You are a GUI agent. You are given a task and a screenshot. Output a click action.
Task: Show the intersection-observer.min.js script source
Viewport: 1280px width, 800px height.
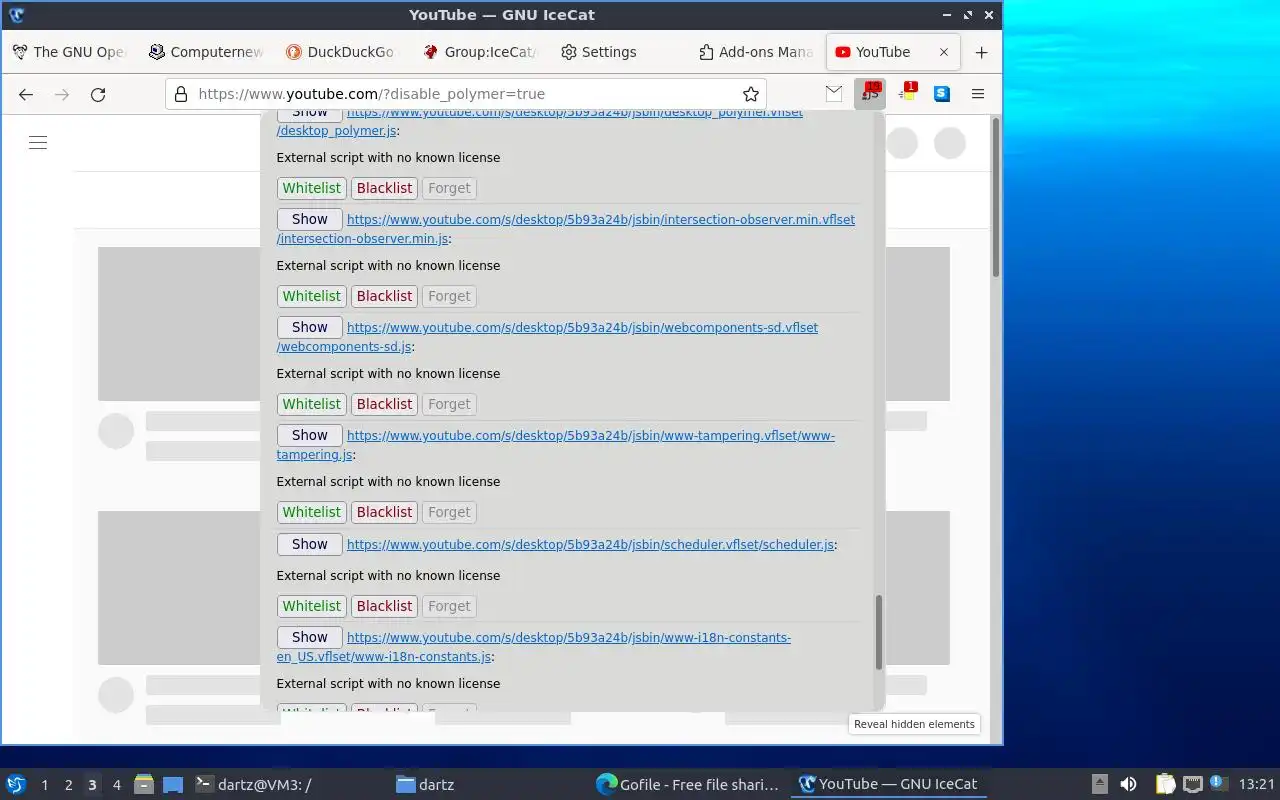(x=310, y=219)
